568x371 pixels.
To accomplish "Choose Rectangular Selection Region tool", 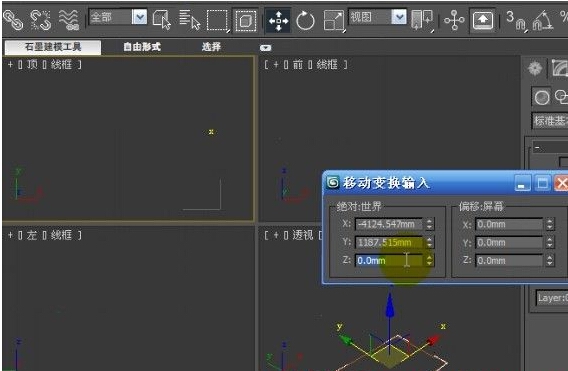I will coord(217,20).
